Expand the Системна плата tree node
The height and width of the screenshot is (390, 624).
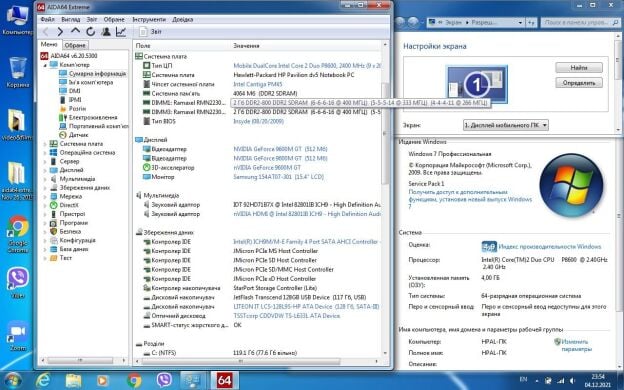pos(45,144)
